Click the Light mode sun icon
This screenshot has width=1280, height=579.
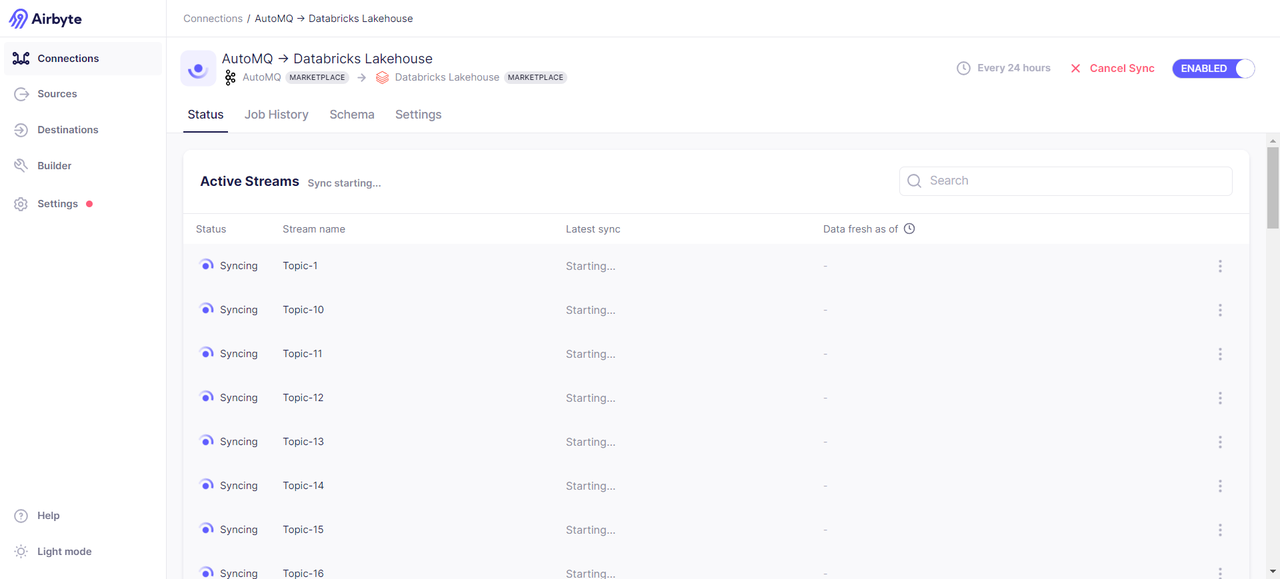coord(21,552)
